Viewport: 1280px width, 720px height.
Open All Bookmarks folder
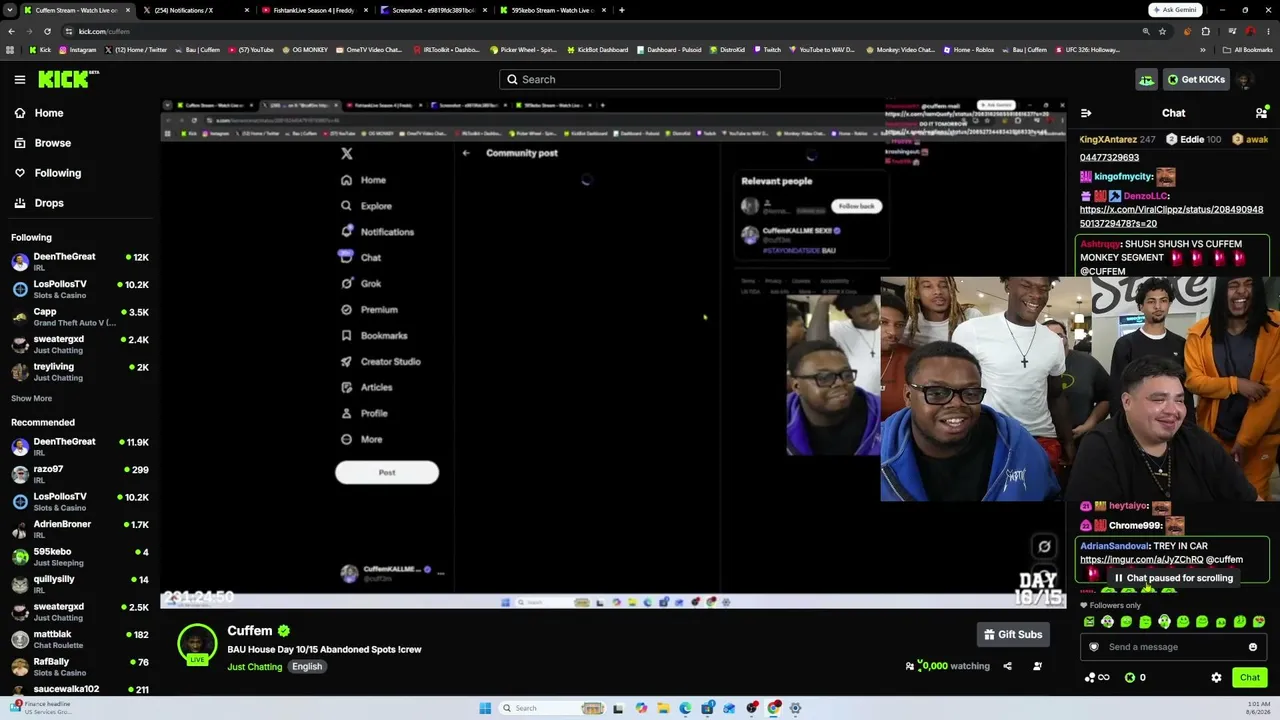coord(1247,49)
